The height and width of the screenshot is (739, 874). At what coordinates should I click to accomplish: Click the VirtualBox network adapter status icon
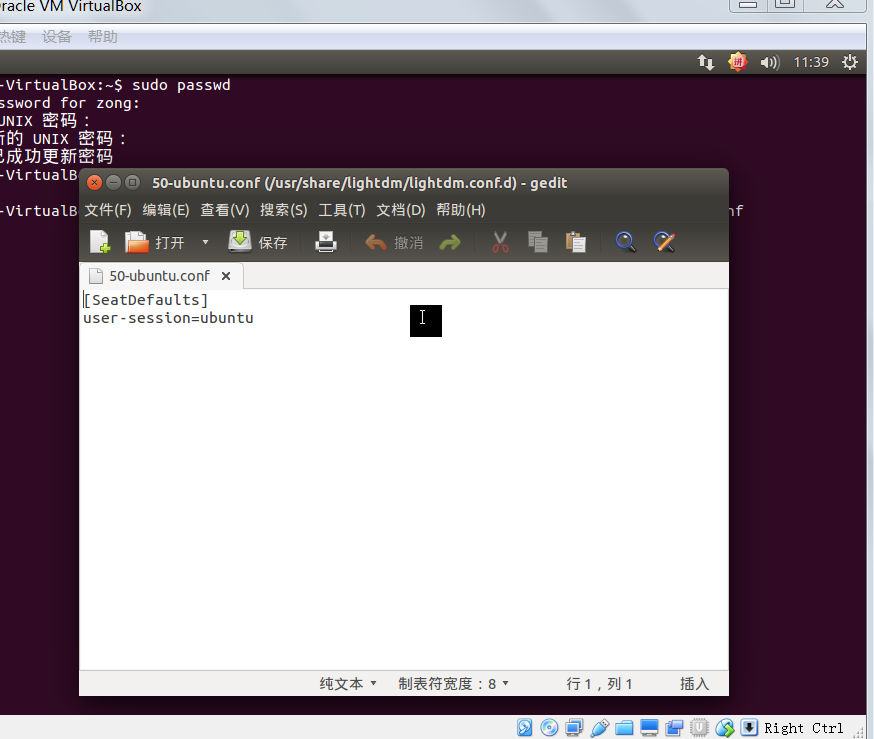574,727
